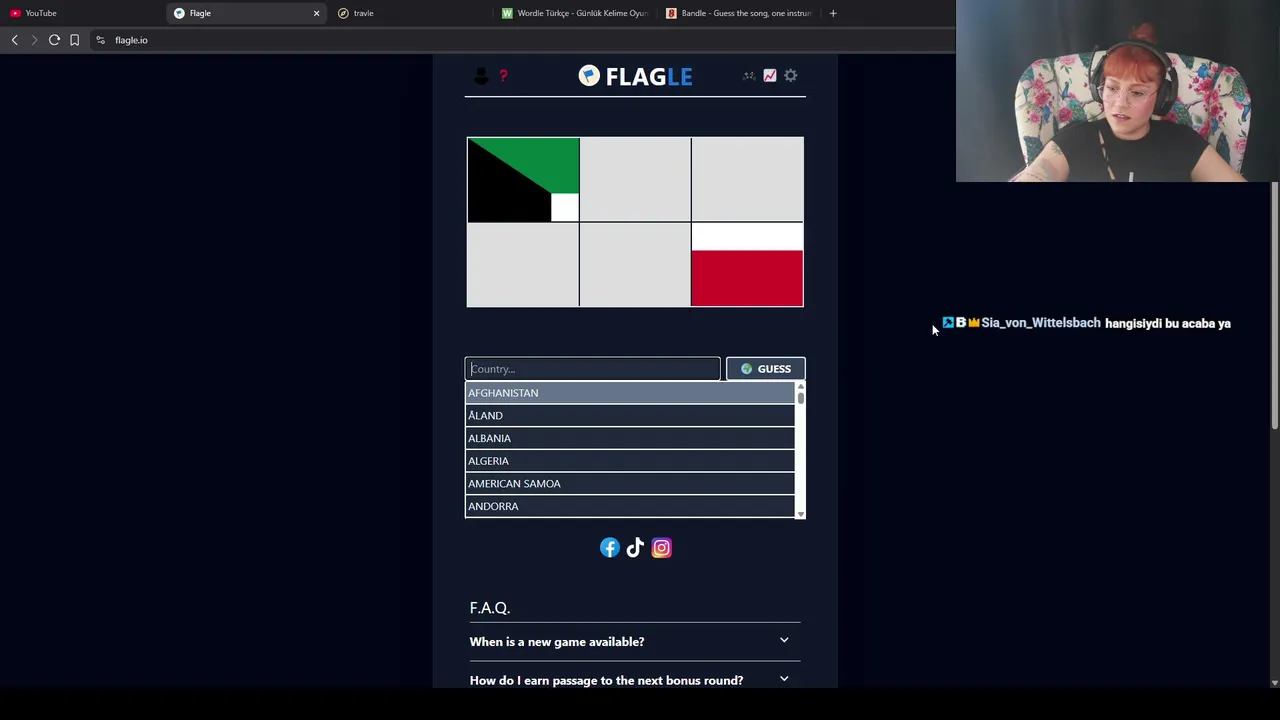Open the Instagram social icon
The height and width of the screenshot is (720, 1280).
click(x=661, y=548)
